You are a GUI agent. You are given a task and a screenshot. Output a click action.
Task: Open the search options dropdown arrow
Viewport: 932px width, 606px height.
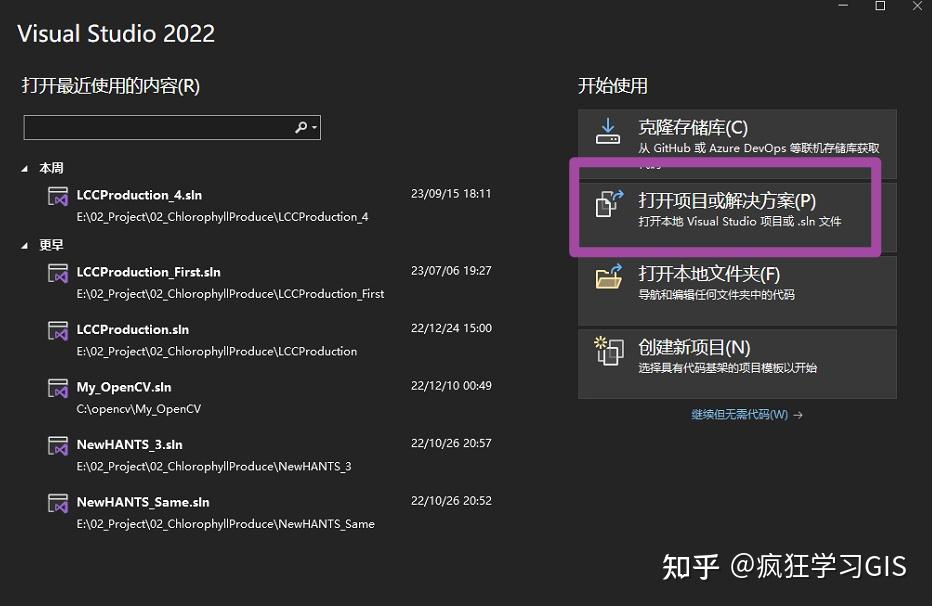[312, 127]
